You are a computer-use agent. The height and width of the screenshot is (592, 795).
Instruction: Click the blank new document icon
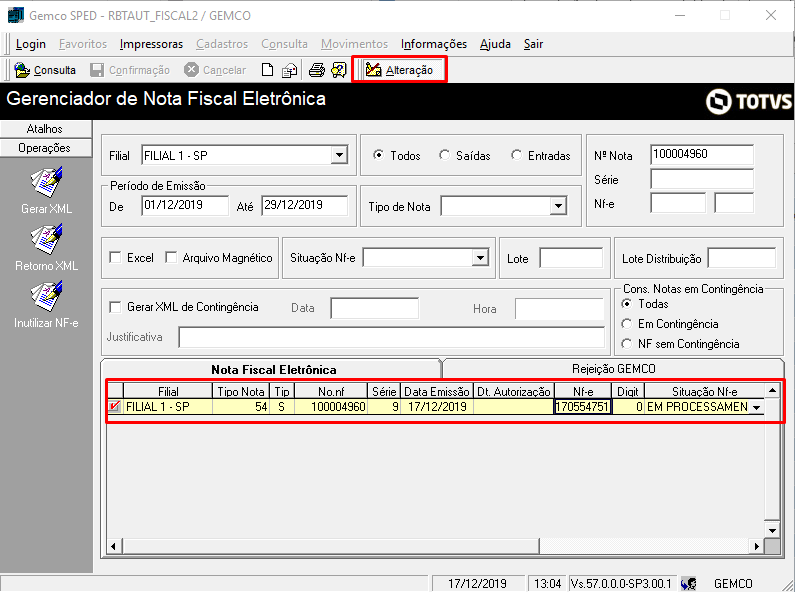pos(267,70)
